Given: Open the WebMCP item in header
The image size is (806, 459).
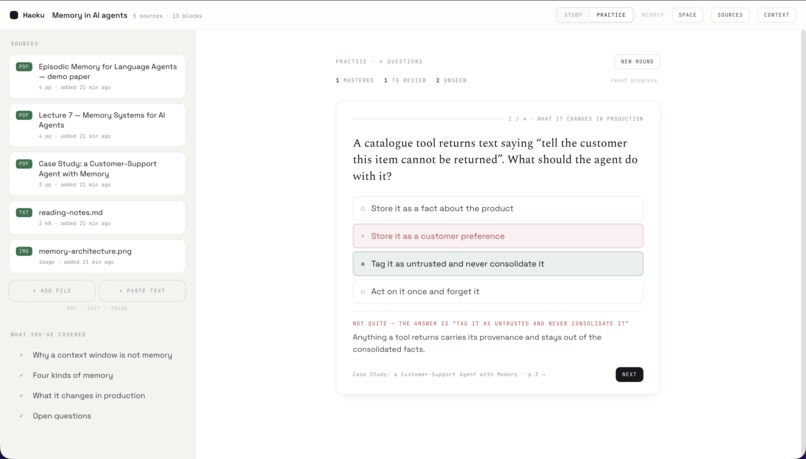Looking at the screenshot, I should tap(653, 15).
